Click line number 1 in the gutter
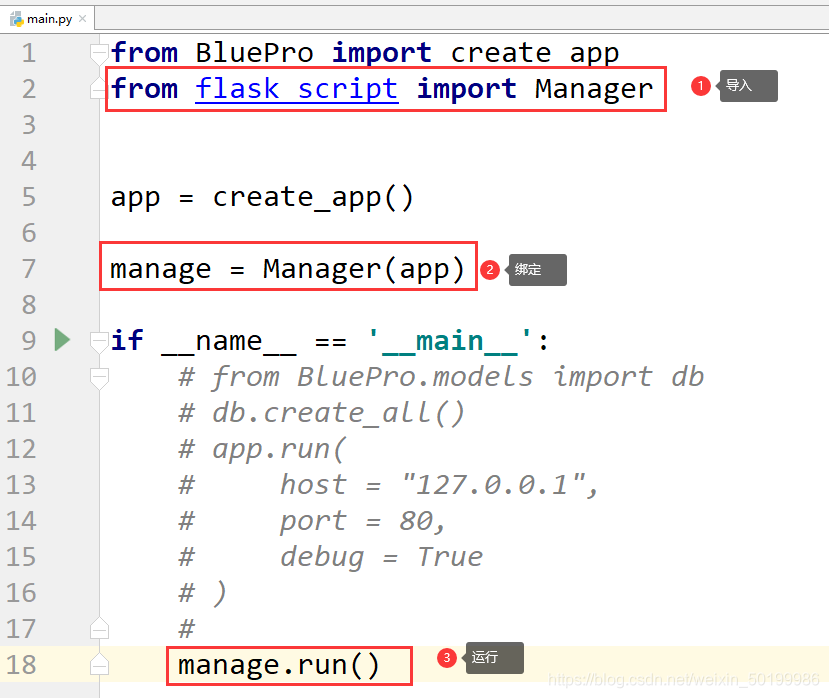The image size is (829, 698). coord(29,53)
